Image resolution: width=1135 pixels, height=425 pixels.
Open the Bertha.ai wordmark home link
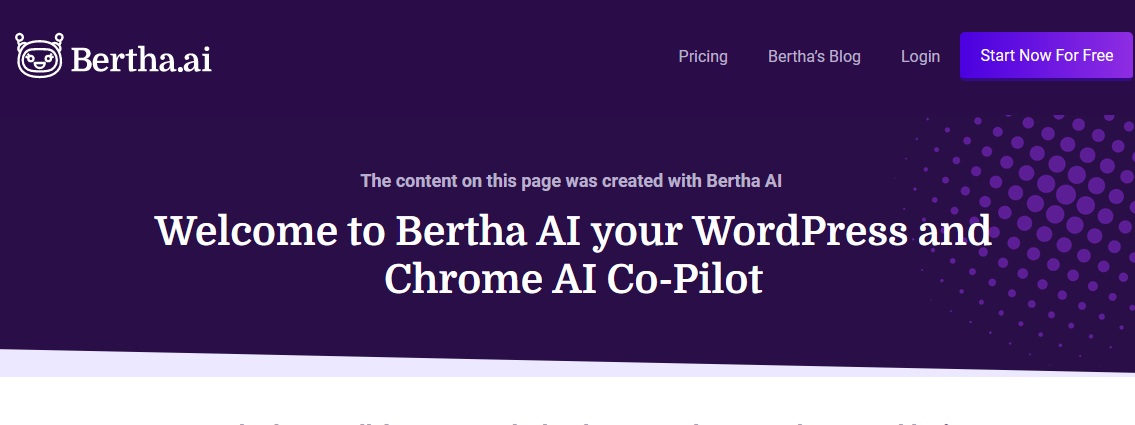point(141,59)
